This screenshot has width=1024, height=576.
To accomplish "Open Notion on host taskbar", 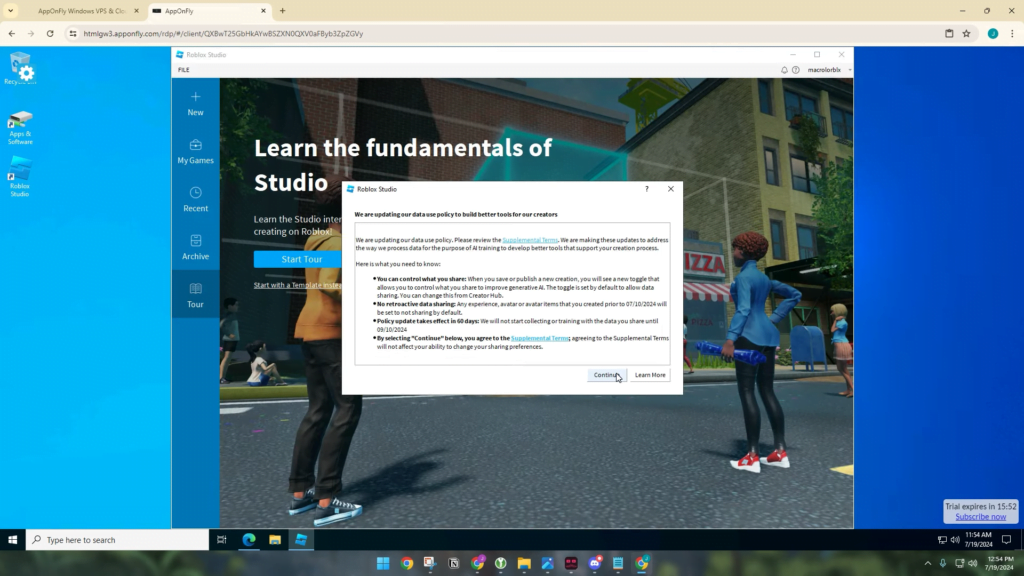I will (x=454, y=563).
